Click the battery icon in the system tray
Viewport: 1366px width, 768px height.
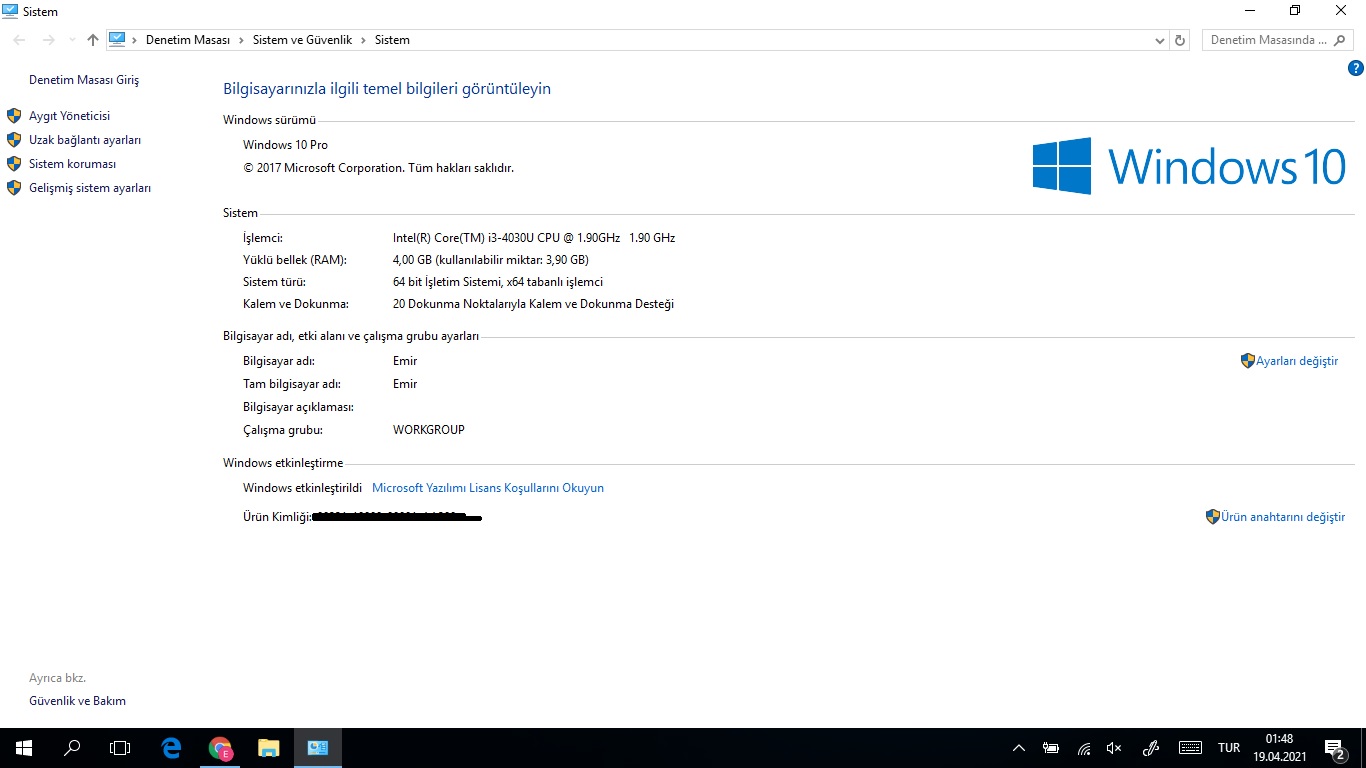click(x=1051, y=748)
